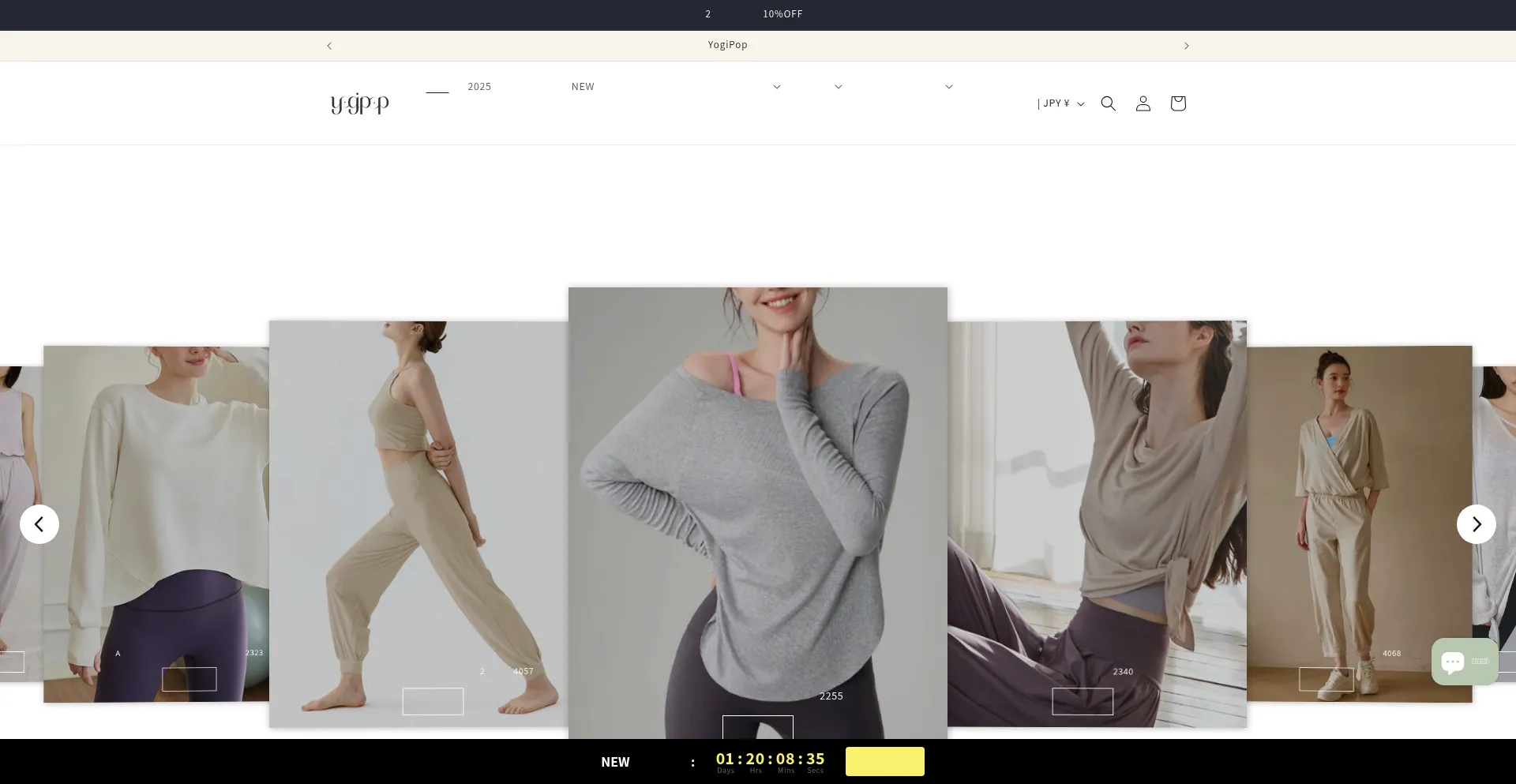Click the yellow button beside countdown timer
1516x784 pixels.
884,762
